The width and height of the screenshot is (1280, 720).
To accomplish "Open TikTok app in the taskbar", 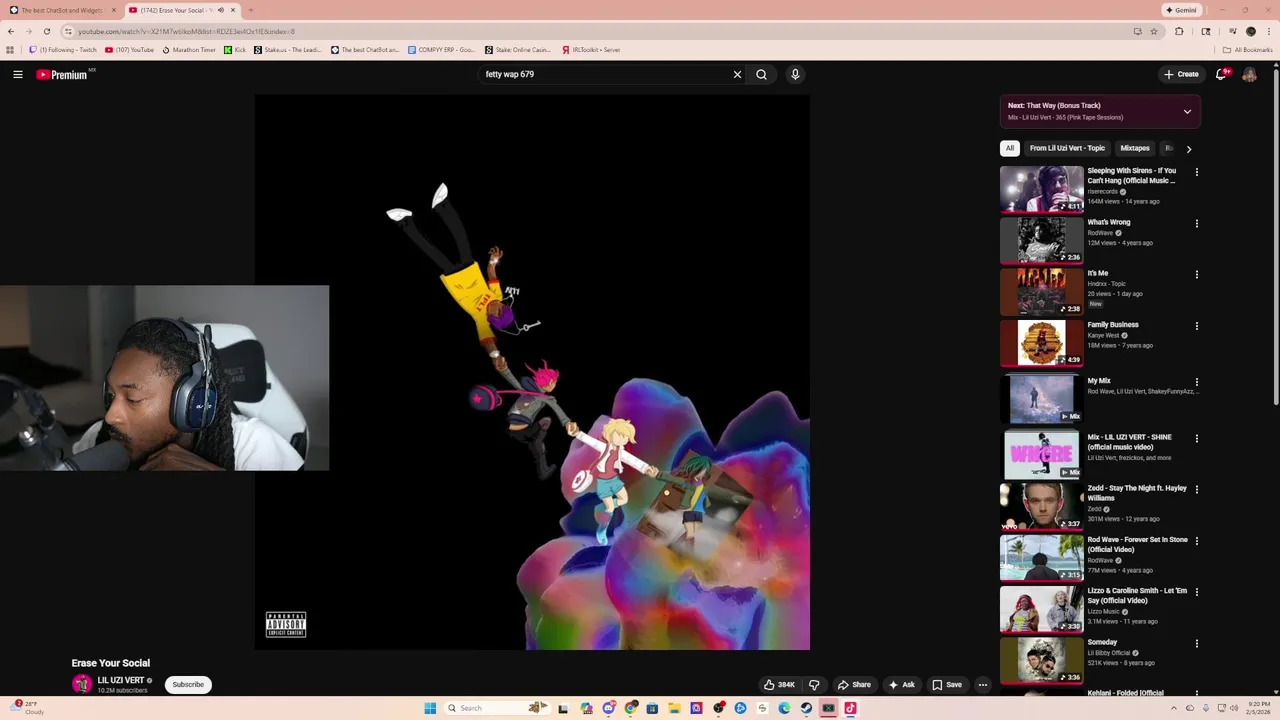I will point(850,708).
